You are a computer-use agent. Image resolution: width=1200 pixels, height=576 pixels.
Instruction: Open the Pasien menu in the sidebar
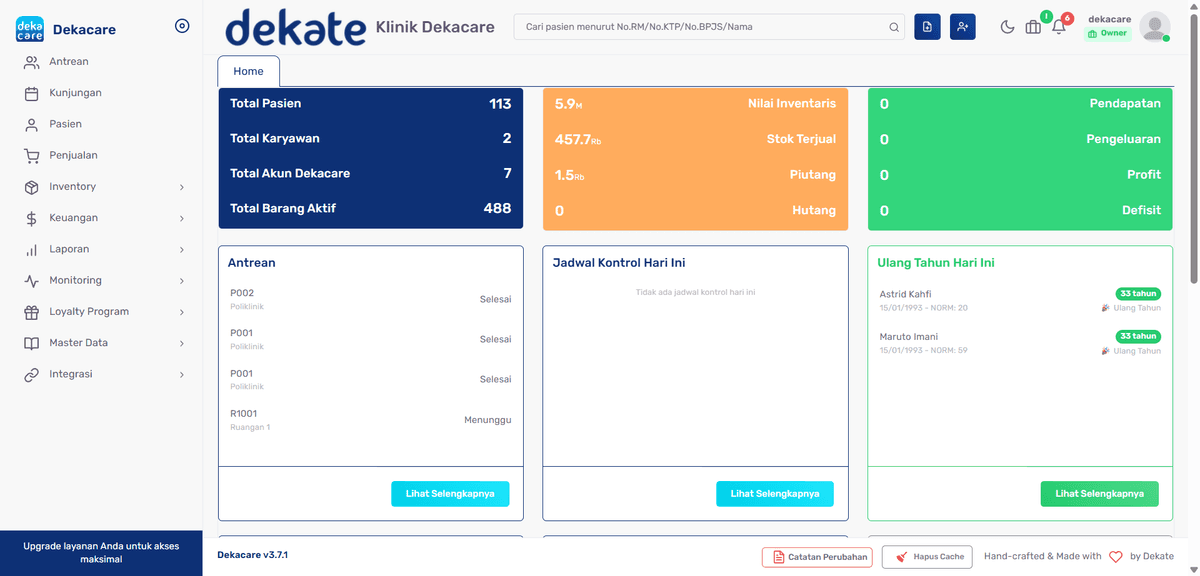[64, 123]
